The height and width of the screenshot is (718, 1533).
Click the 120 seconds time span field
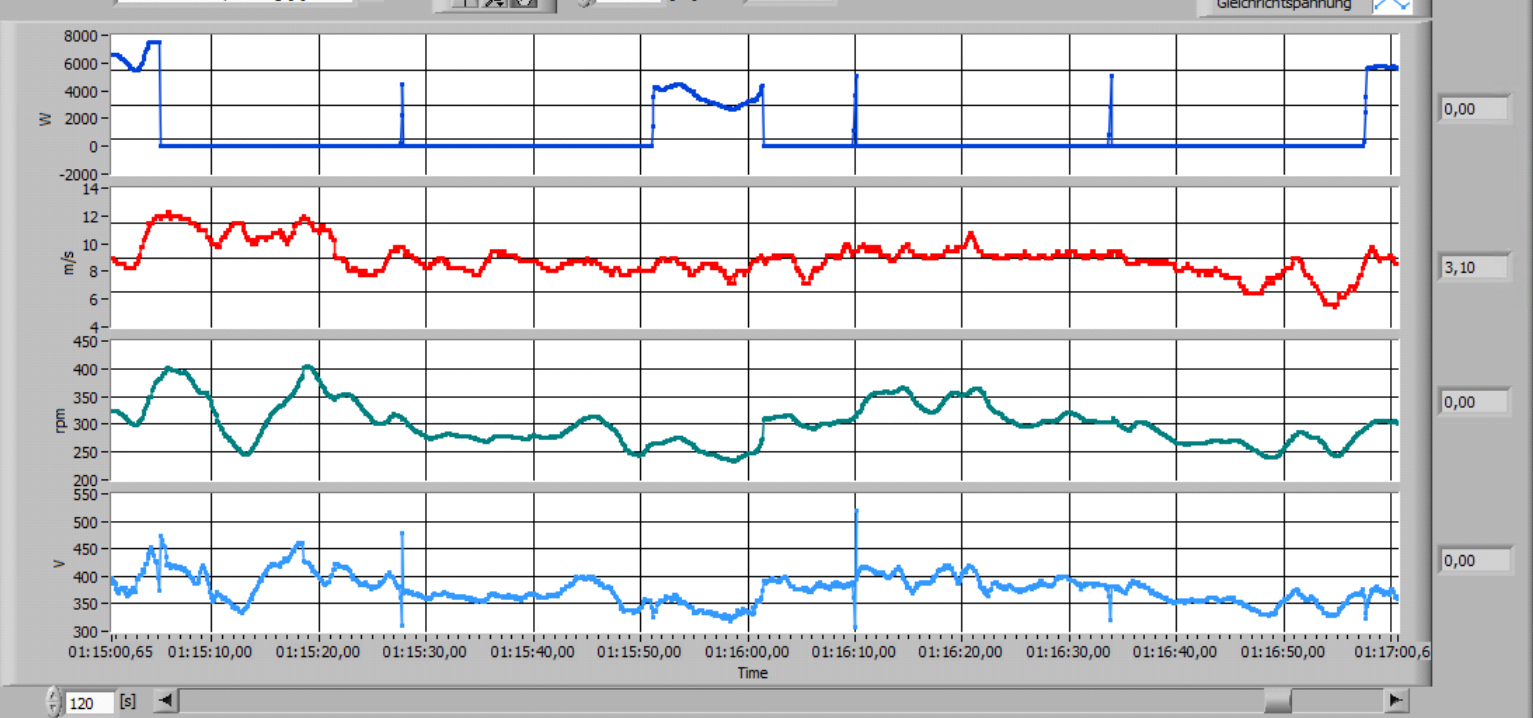pos(88,703)
